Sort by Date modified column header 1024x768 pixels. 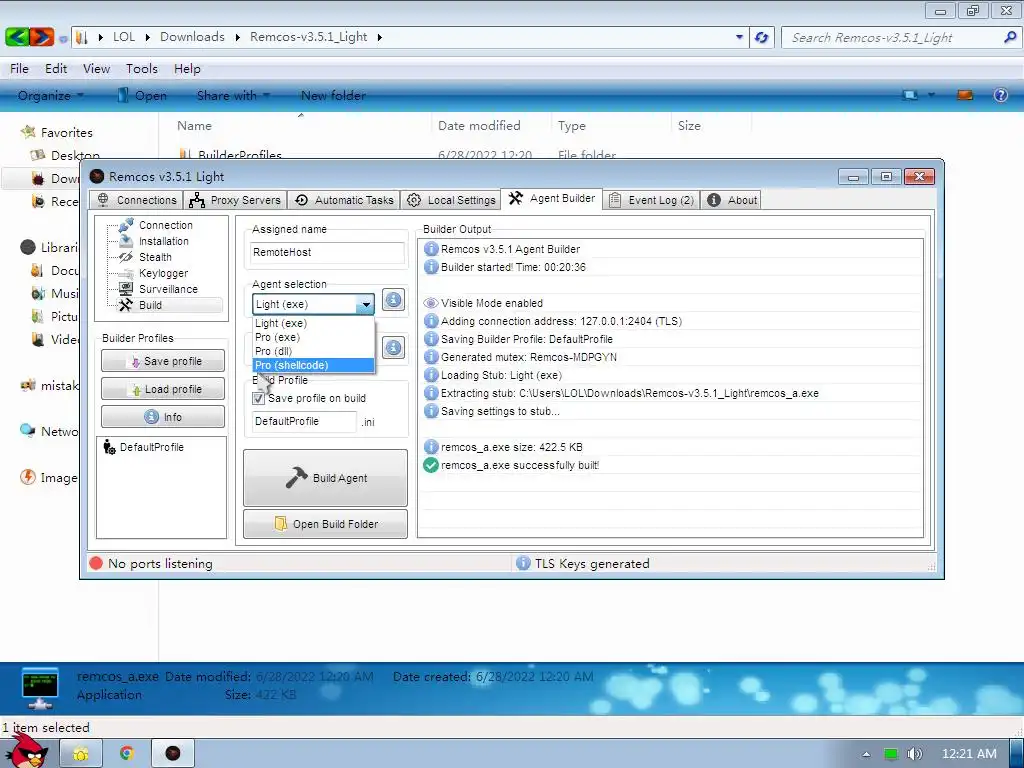point(479,125)
